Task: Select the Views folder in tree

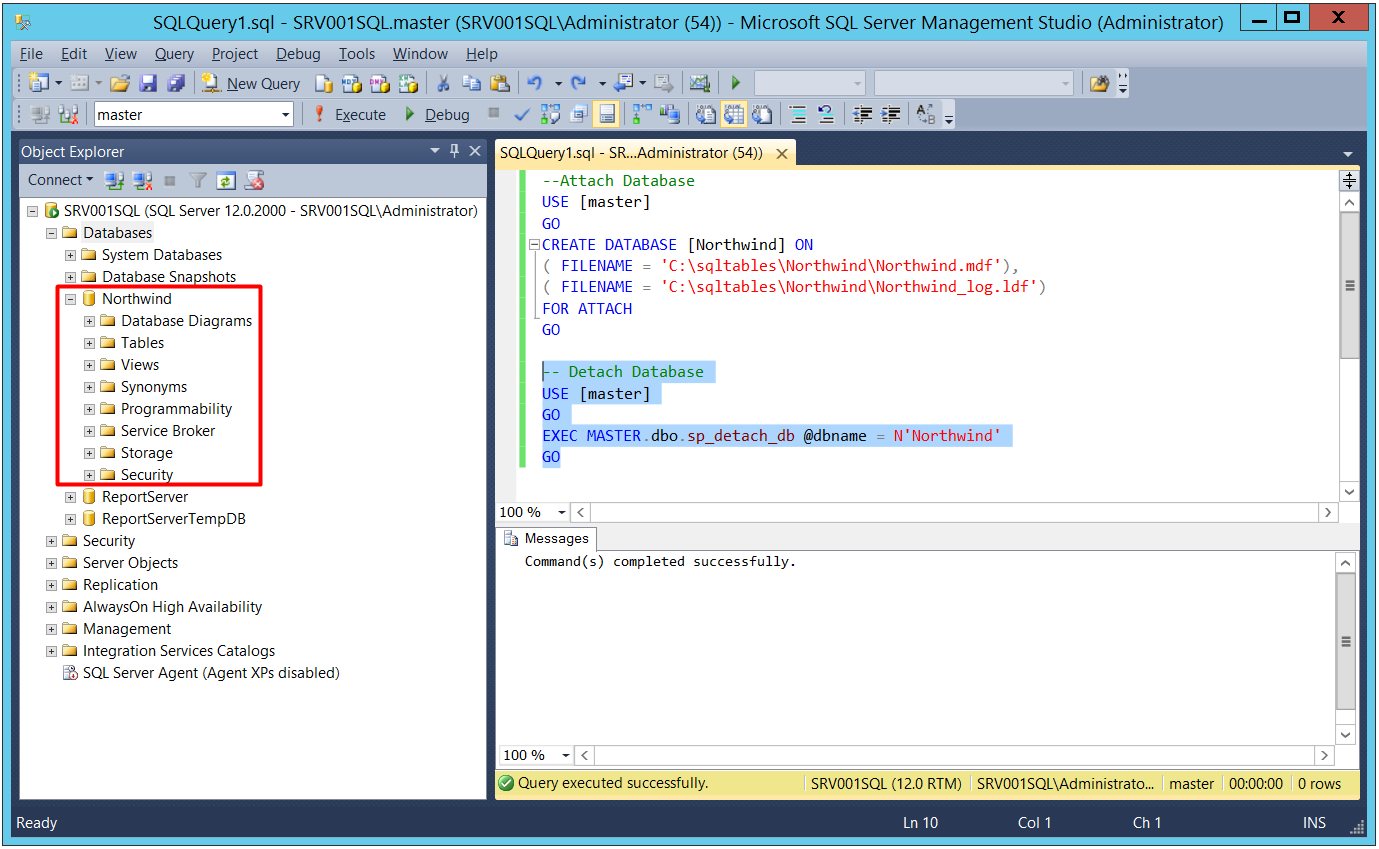Action: coord(140,365)
